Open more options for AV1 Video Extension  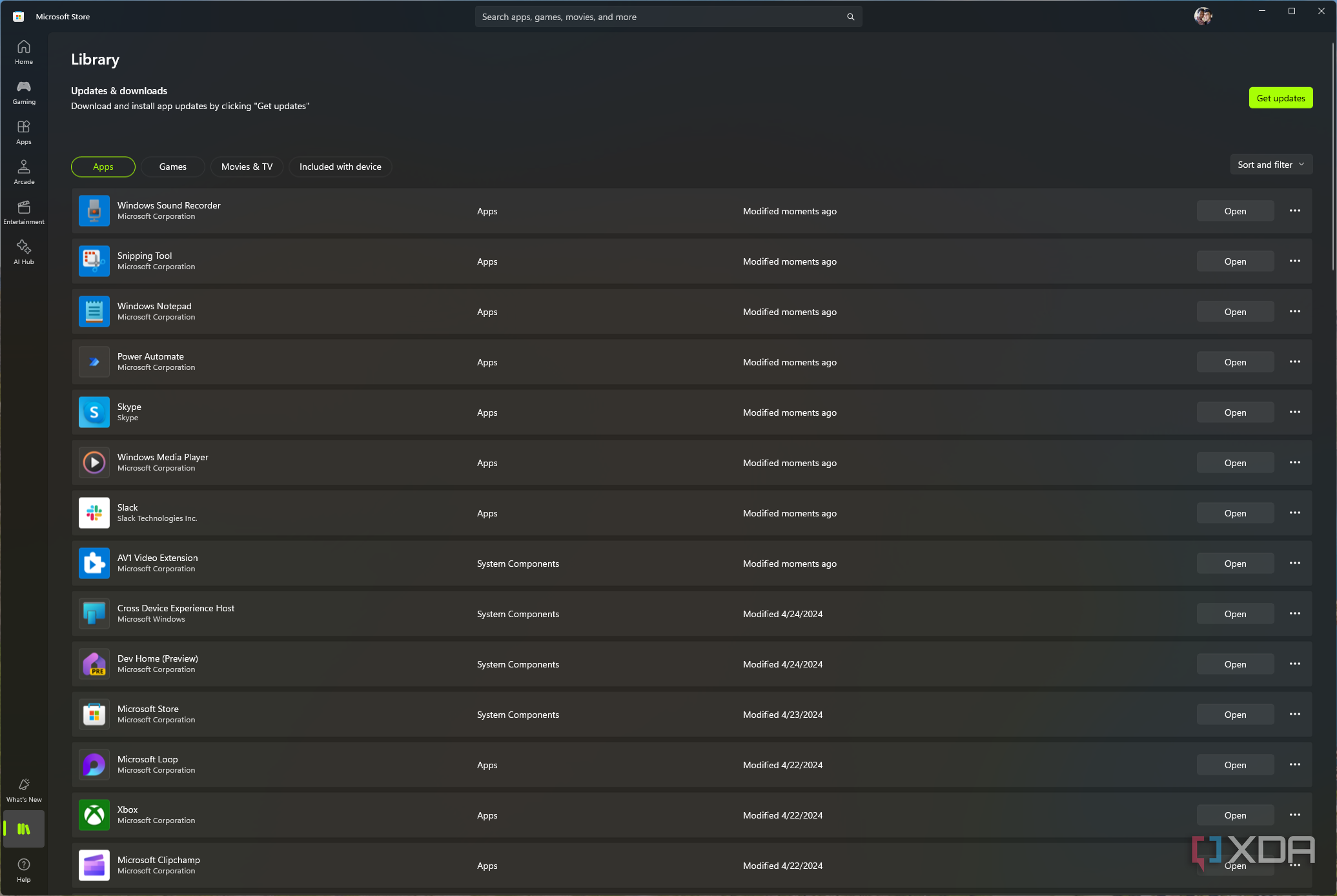1295,564
